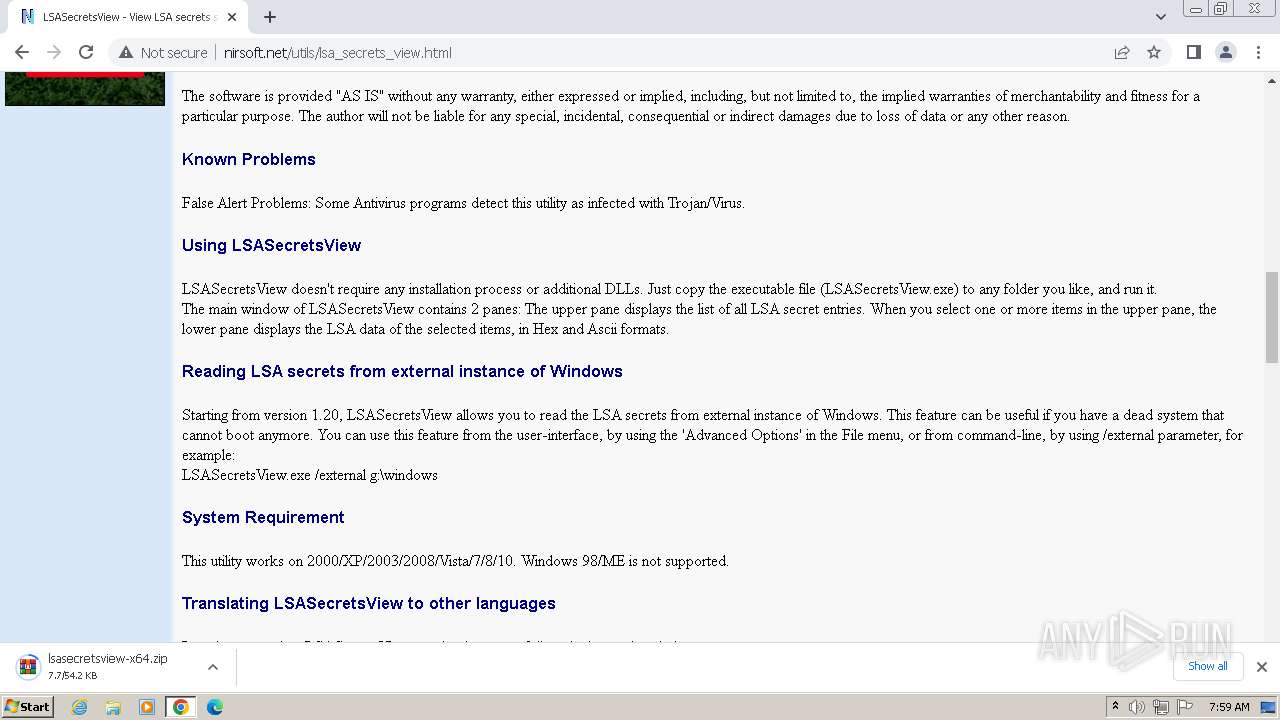This screenshot has width=1280, height=720.
Task: Open network tray icon
Action: tap(1161, 707)
